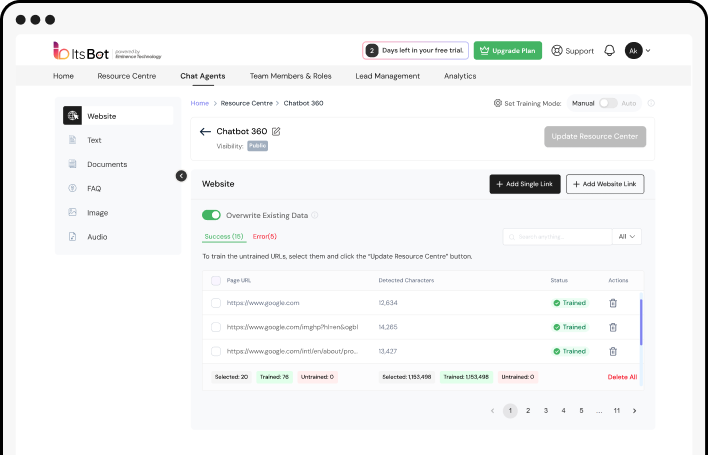The height and width of the screenshot is (455, 708).
Task: Open the Support help icon
Action: click(x=557, y=50)
